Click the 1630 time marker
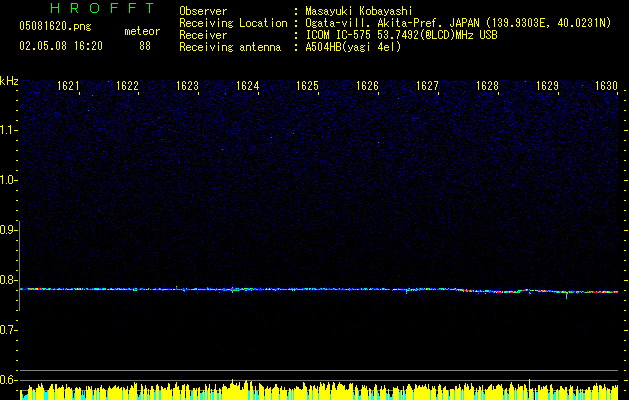This screenshot has width=629, height=400. (606, 86)
